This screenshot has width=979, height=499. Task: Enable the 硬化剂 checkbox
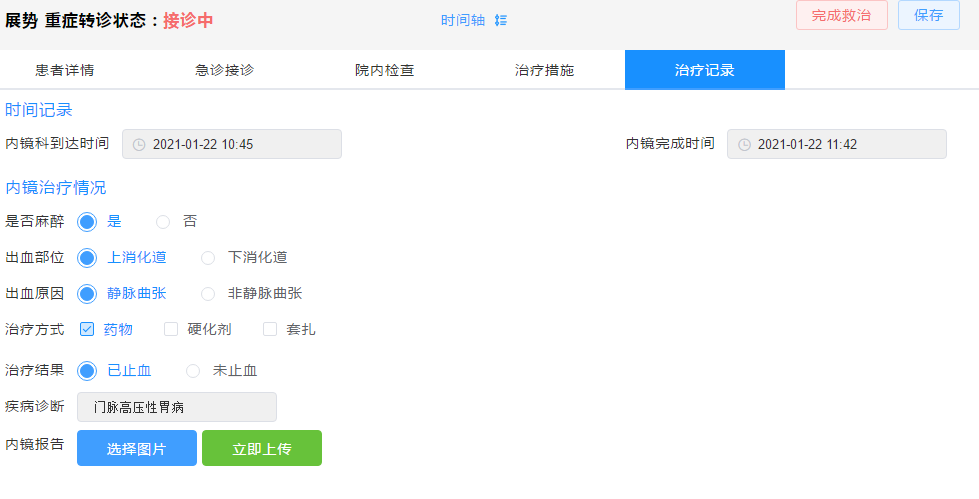[171, 329]
